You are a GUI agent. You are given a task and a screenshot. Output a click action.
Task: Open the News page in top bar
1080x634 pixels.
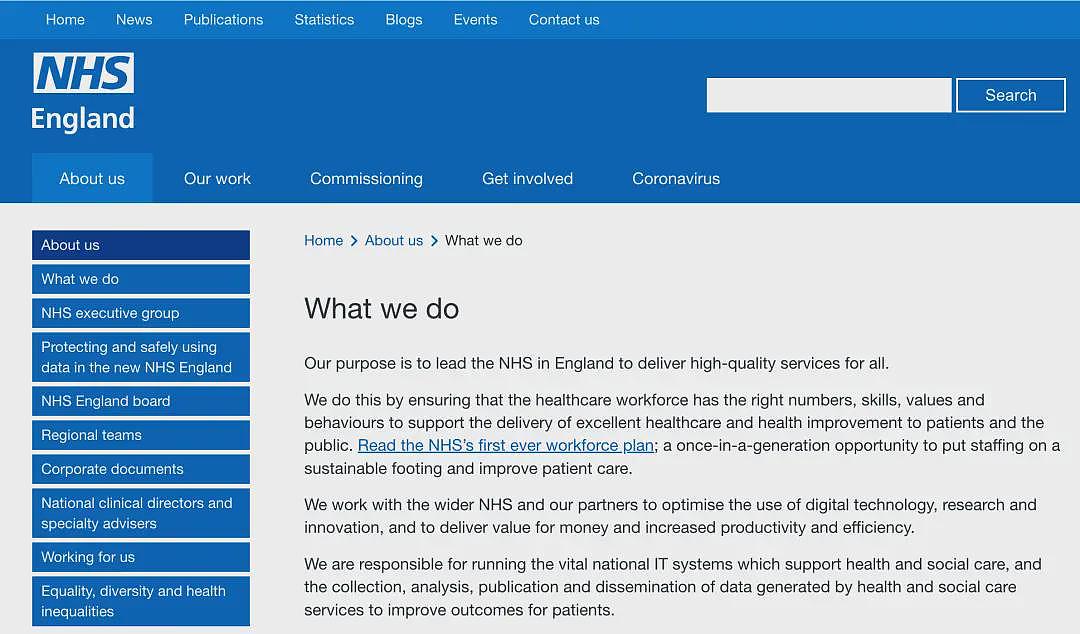[134, 20]
